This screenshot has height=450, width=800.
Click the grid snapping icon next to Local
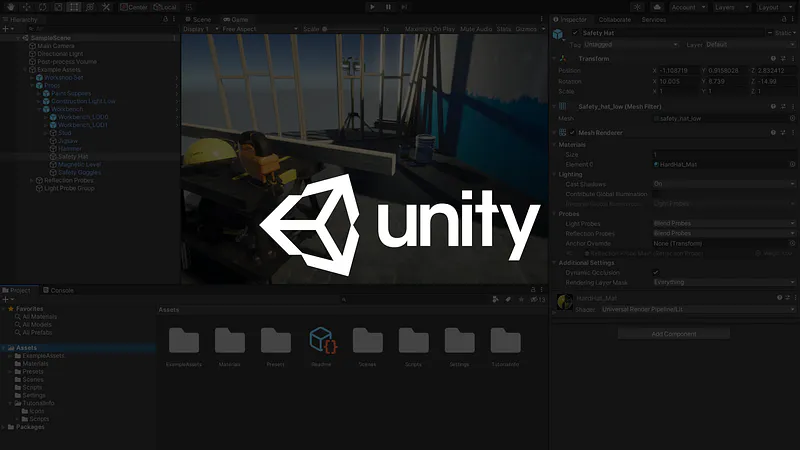(x=189, y=7)
